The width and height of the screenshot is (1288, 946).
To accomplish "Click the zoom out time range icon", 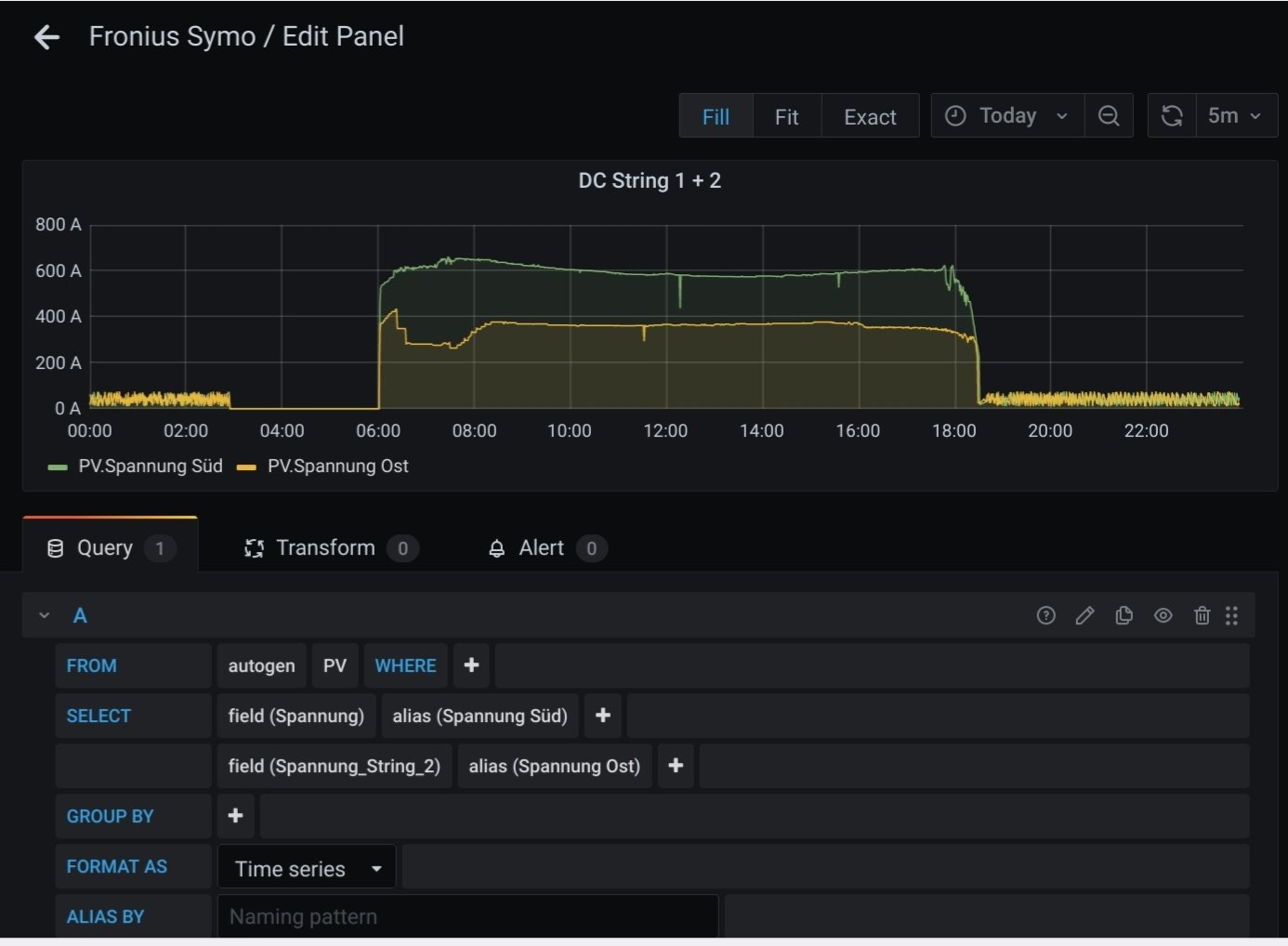I will [1108, 116].
